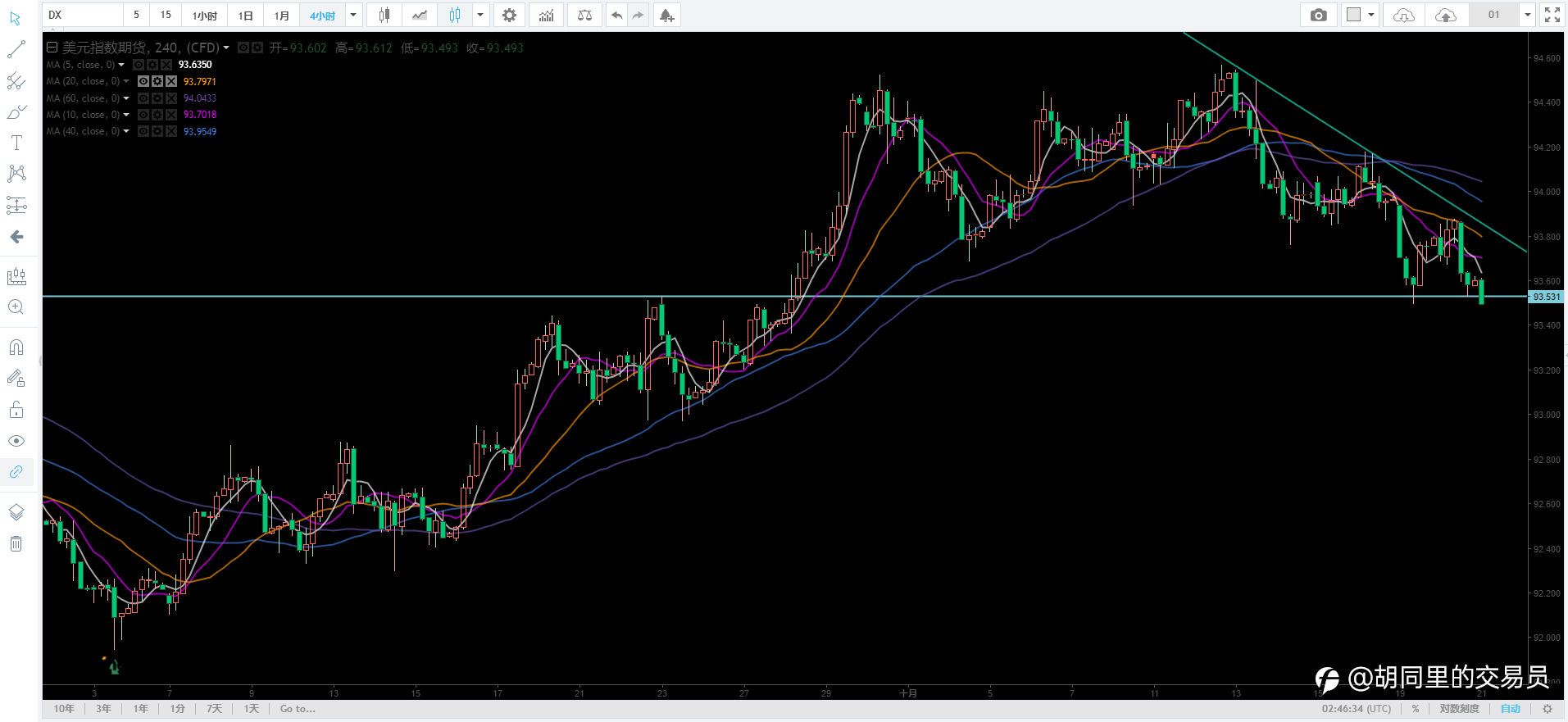The height and width of the screenshot is (722, 1568).
Task: Save chart layout with cloud upload icon
Action: click(x=1446, y=15)
